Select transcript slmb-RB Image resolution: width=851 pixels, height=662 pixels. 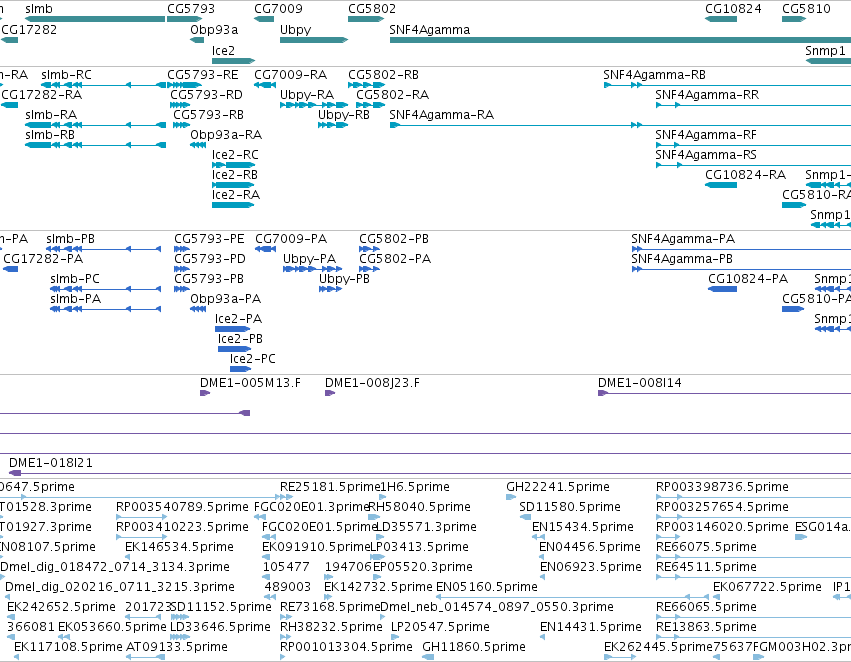95,145
